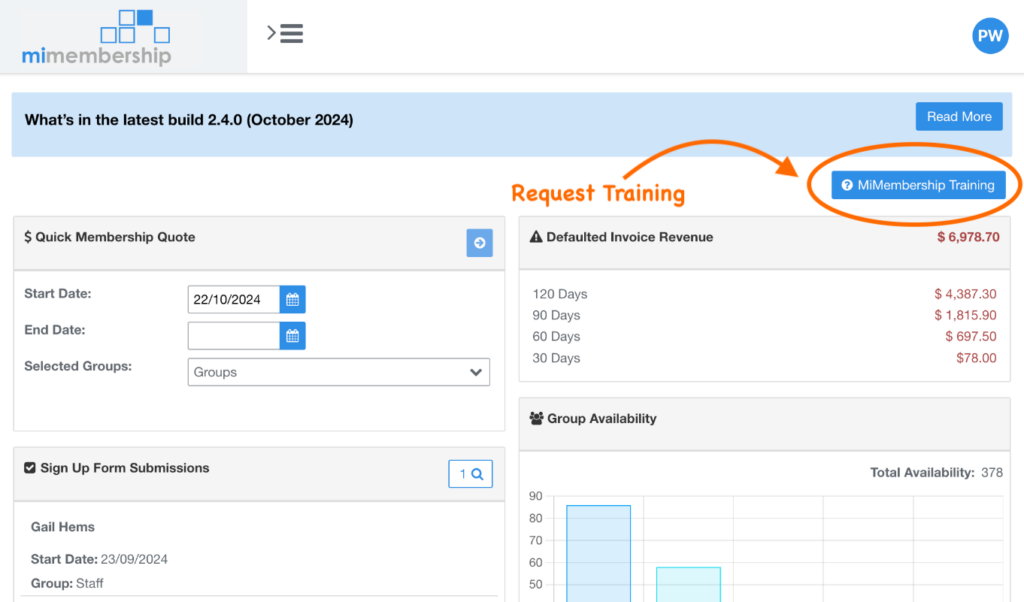Click the empty End Date field

233,336
